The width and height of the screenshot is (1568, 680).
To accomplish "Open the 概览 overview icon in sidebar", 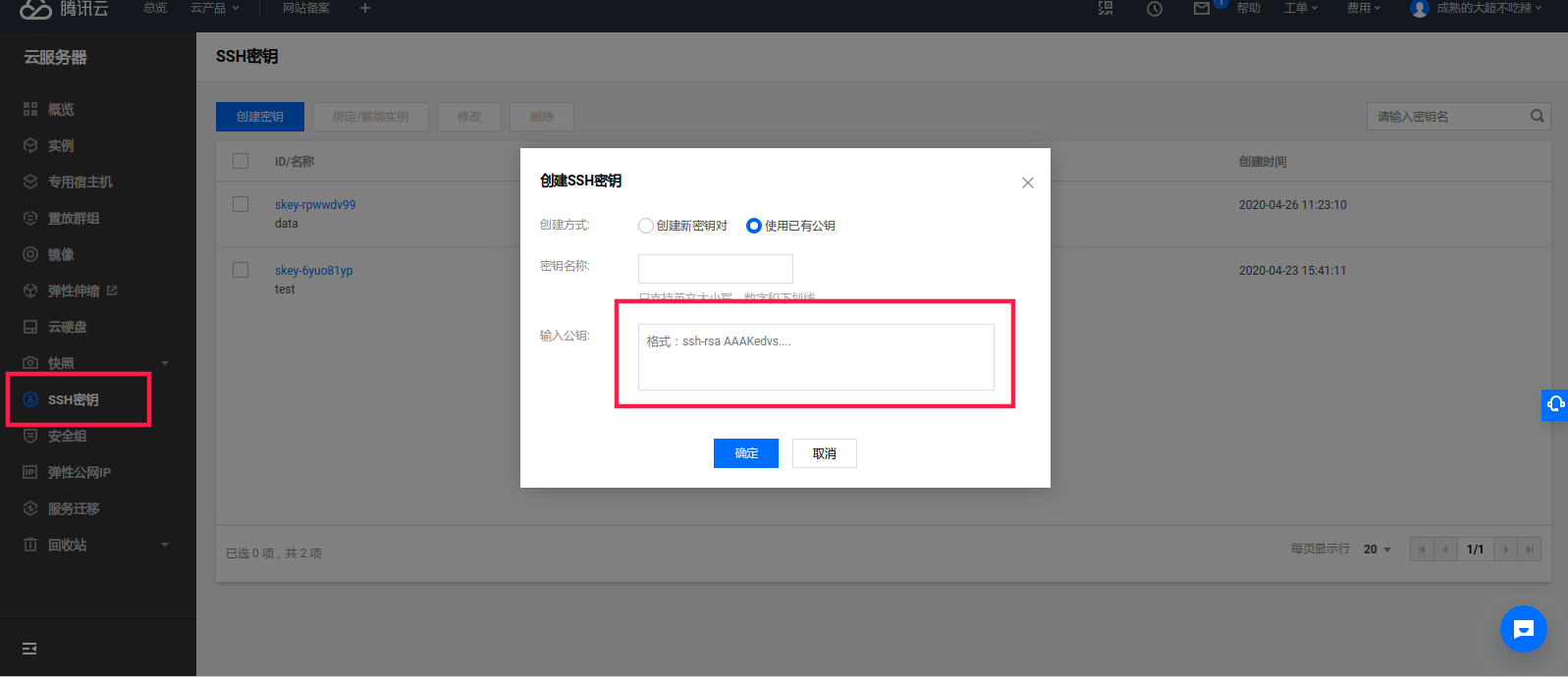I will point(30,109).
